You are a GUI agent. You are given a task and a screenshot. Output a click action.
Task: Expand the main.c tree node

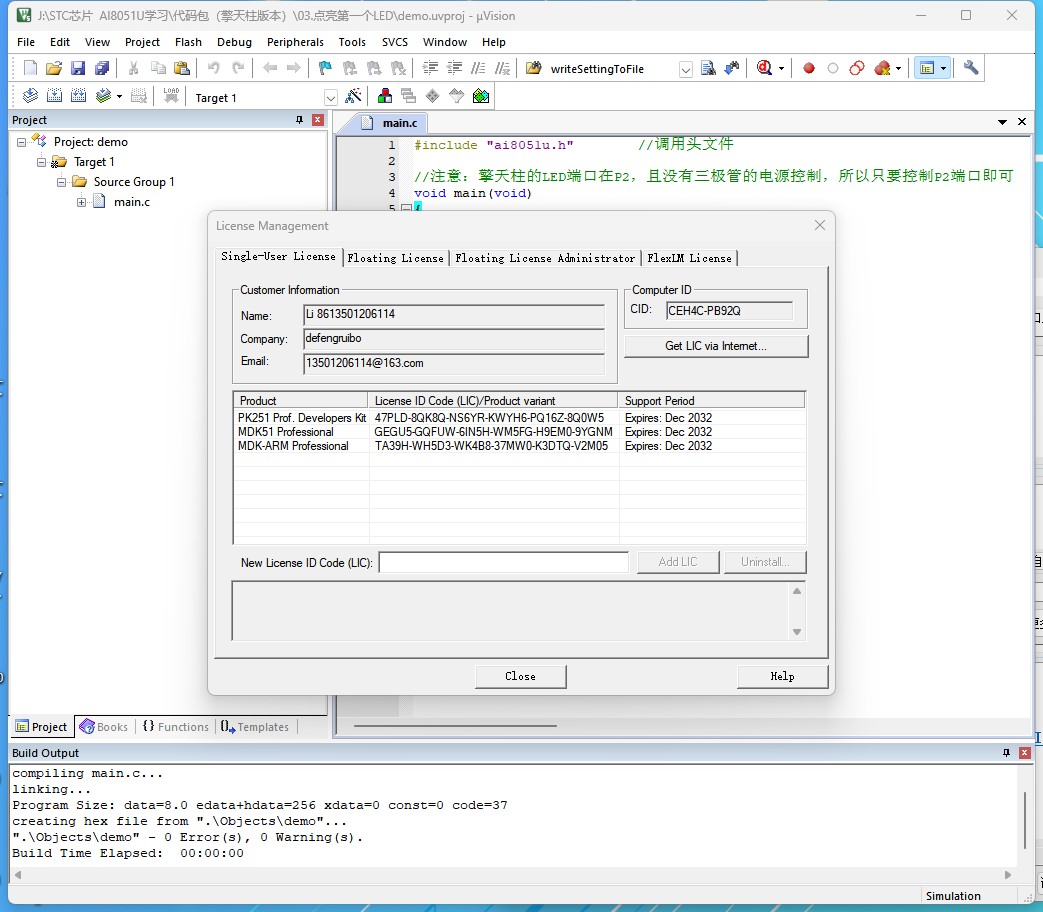[81, 202]
